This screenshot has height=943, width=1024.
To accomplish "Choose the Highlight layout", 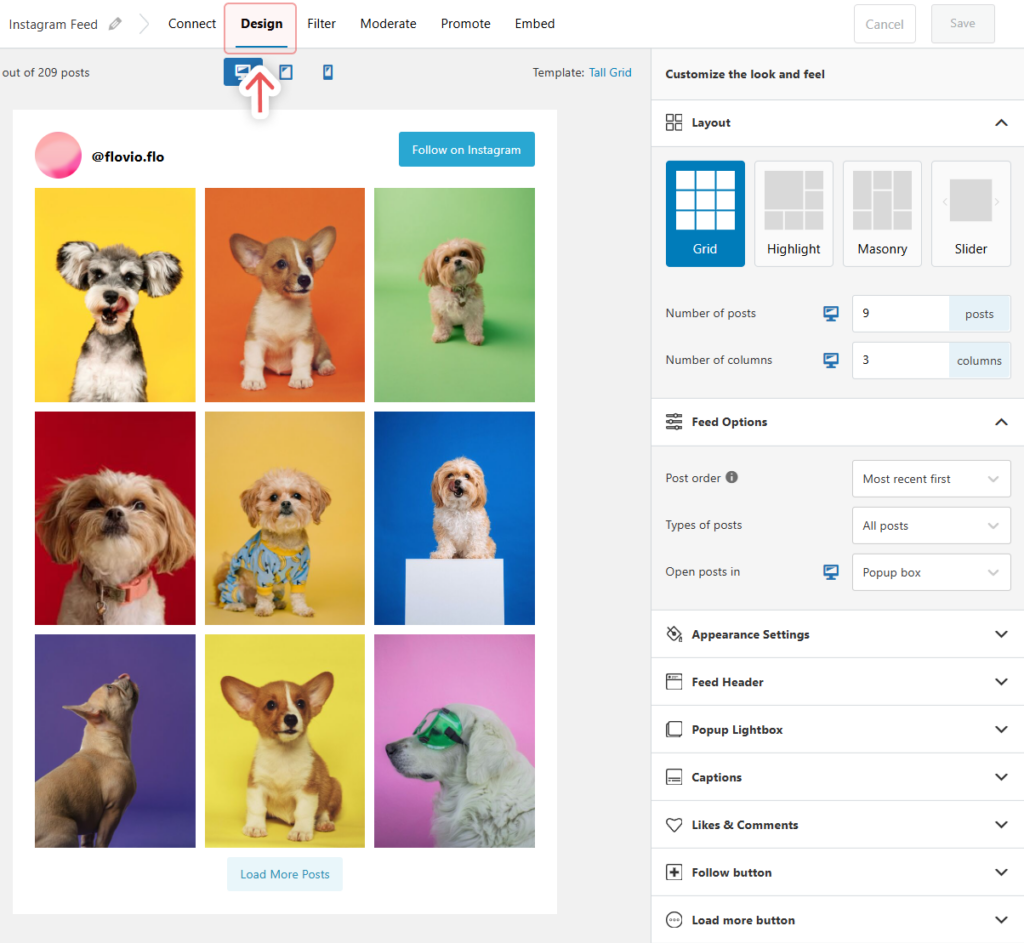I will coord(793,213).
